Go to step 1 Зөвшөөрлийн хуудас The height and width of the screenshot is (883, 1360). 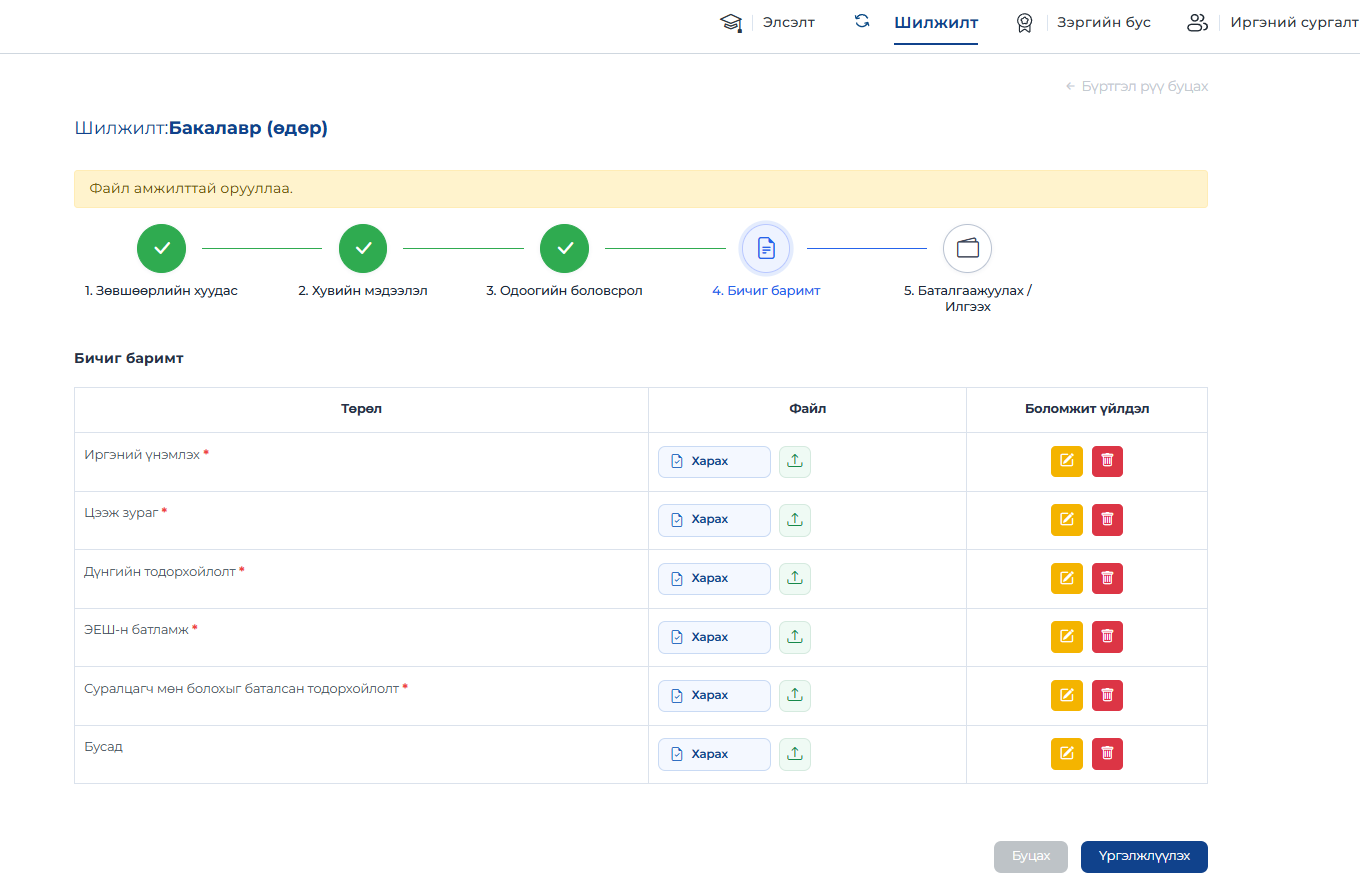tap(162, 249)
